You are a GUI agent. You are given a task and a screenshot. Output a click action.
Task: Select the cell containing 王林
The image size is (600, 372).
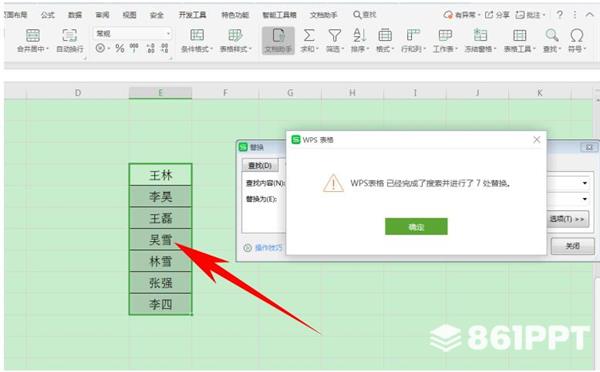tap(160, 175)
